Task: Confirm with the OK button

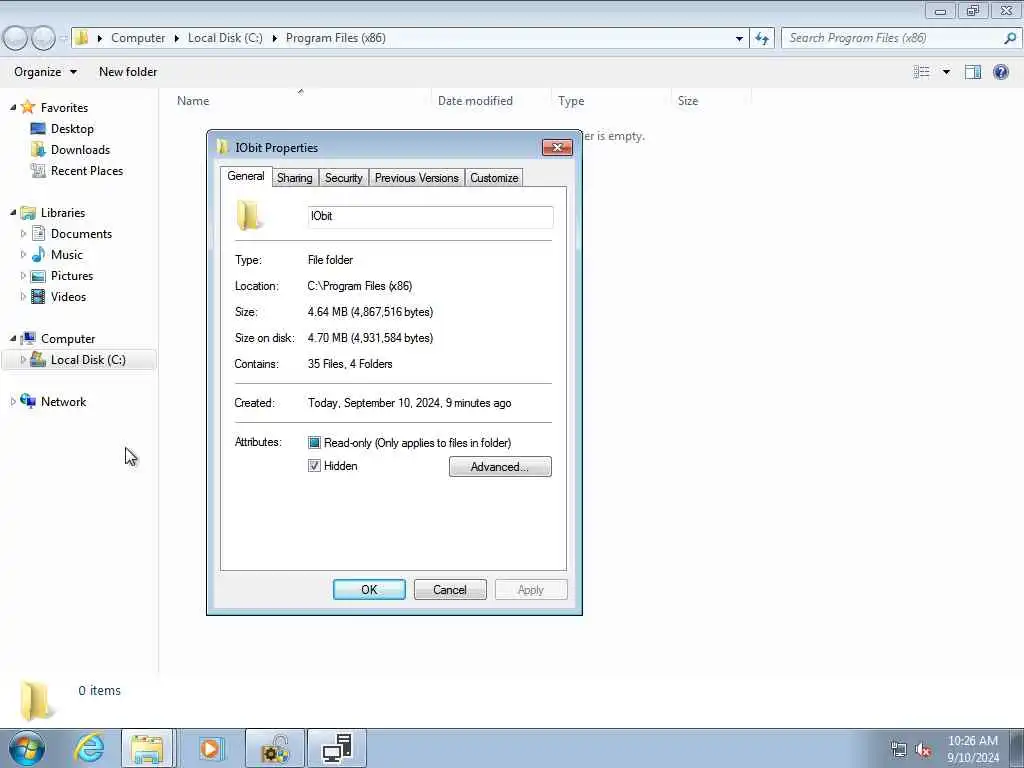Action: point(369,590)
